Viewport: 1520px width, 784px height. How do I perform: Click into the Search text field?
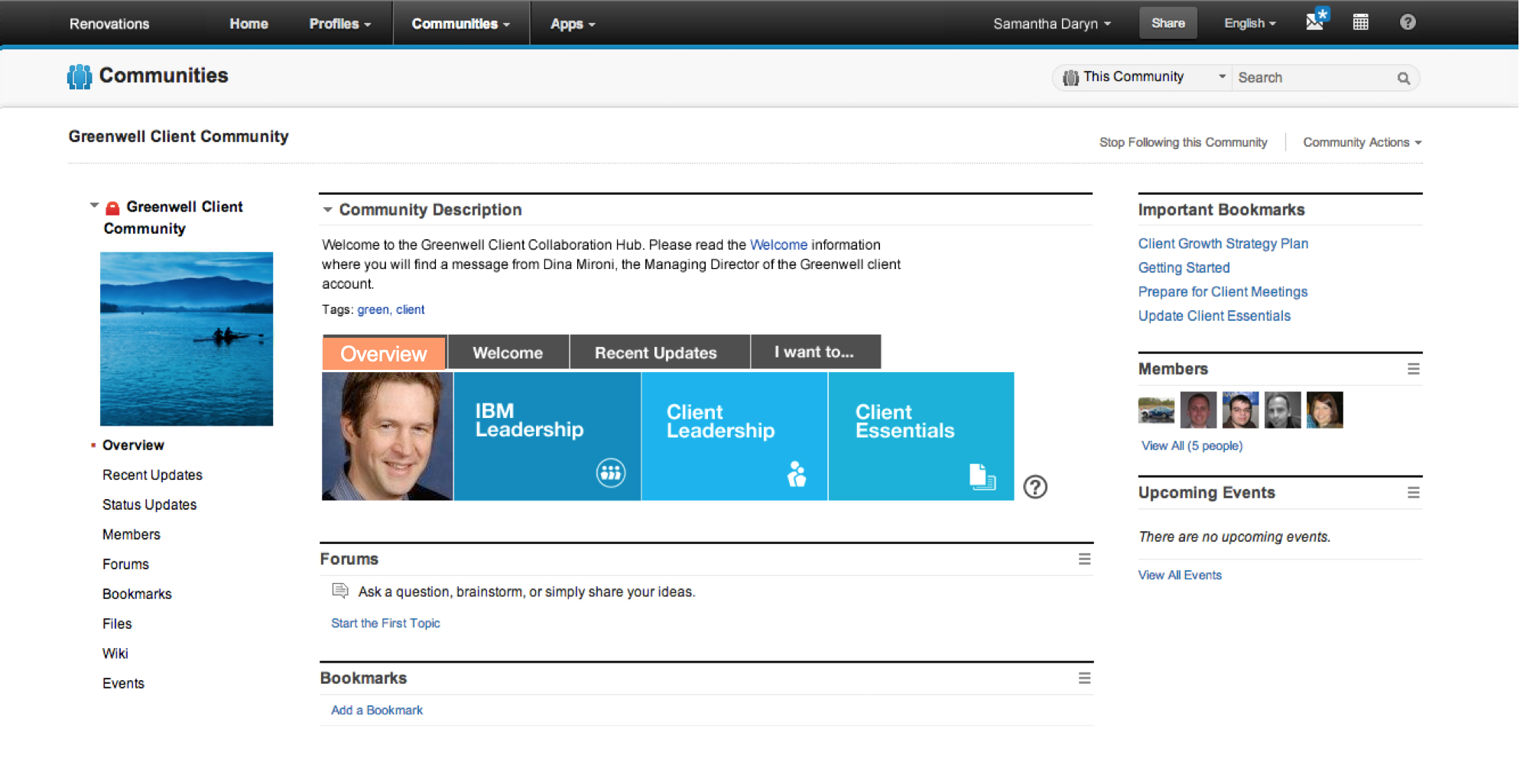coord(1311,78)
